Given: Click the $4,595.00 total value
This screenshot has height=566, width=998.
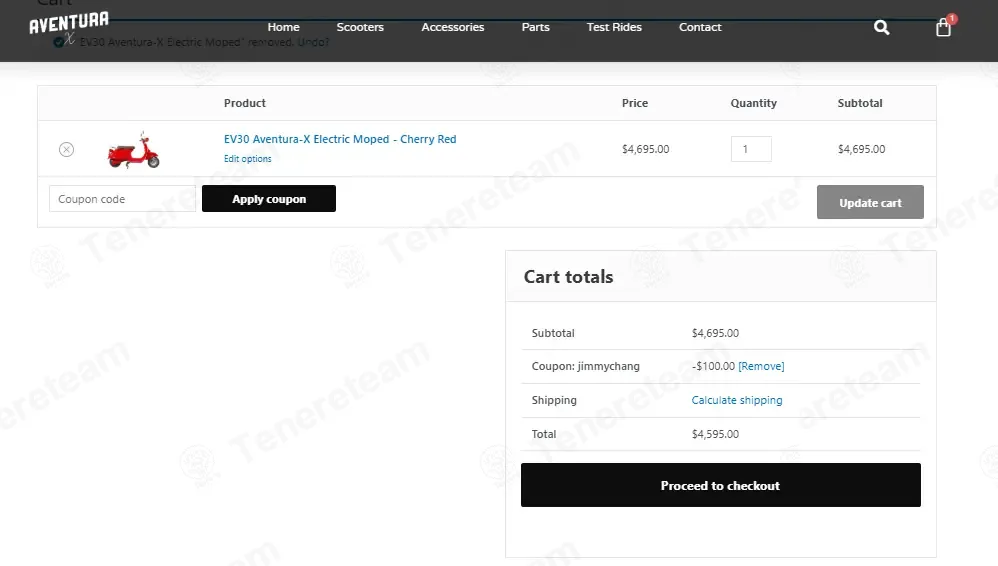Looking at the screenshot, I should pyautogui.click(x=715, y=434).
